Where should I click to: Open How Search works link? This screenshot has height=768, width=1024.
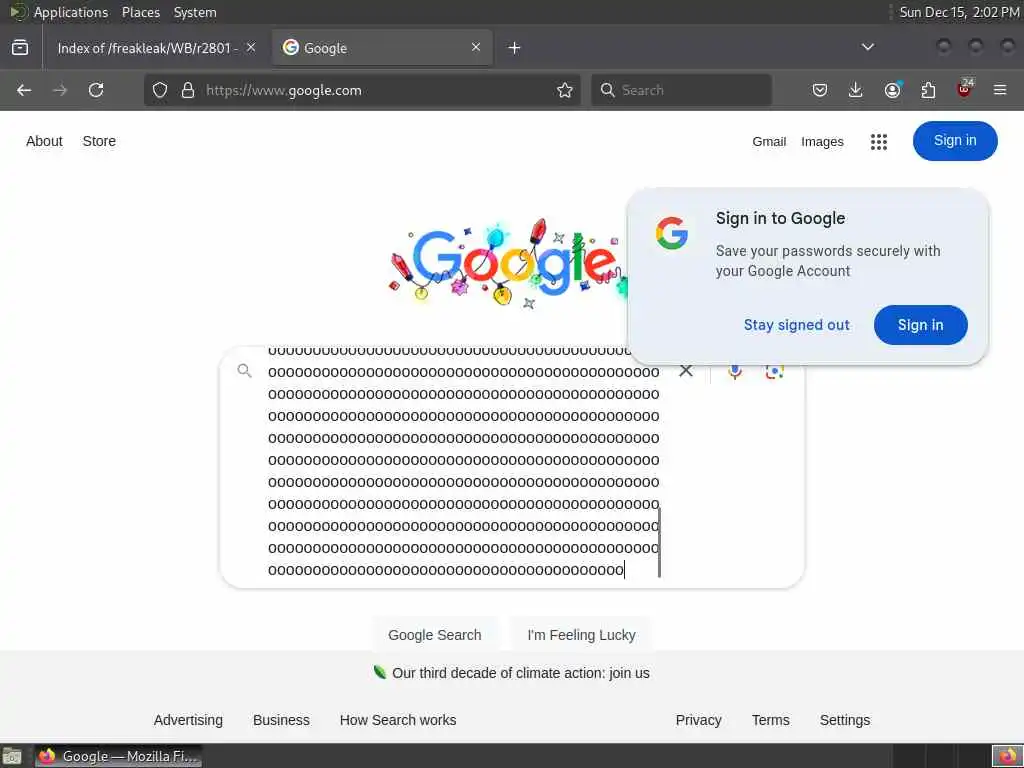click(x=398, y=720)
